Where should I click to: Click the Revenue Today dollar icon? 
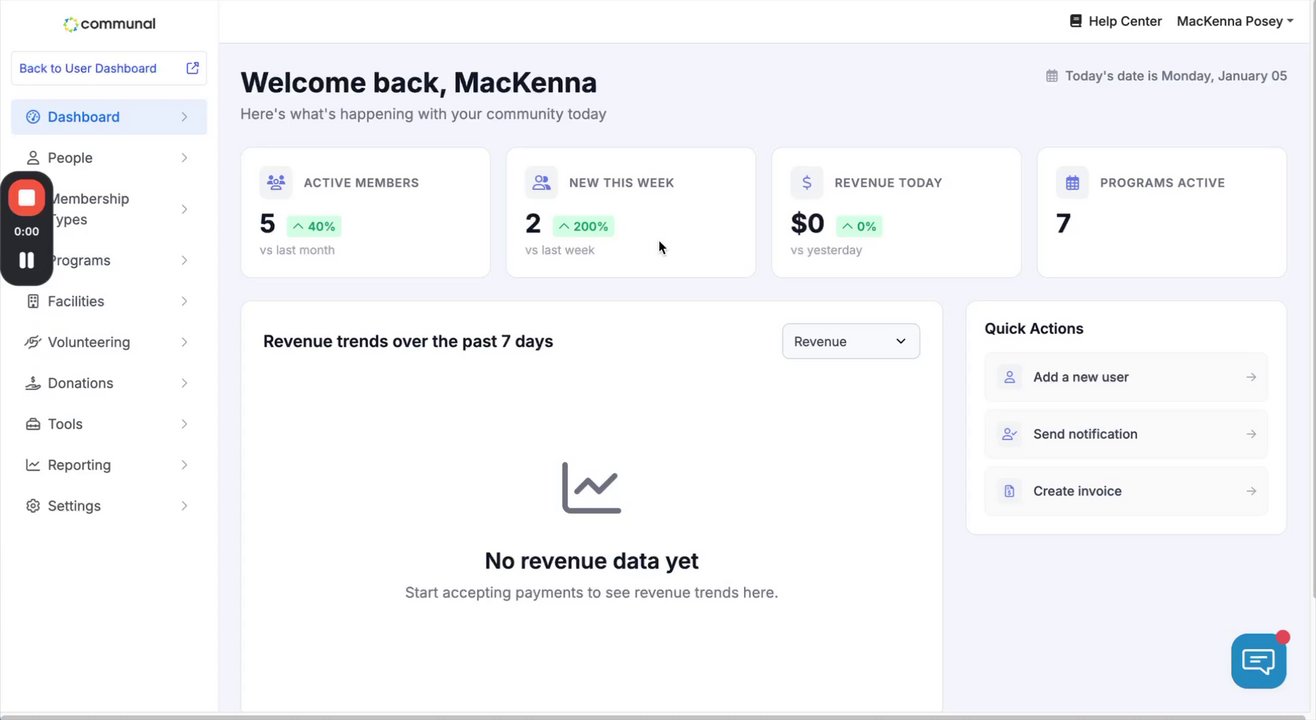[807, 183]
